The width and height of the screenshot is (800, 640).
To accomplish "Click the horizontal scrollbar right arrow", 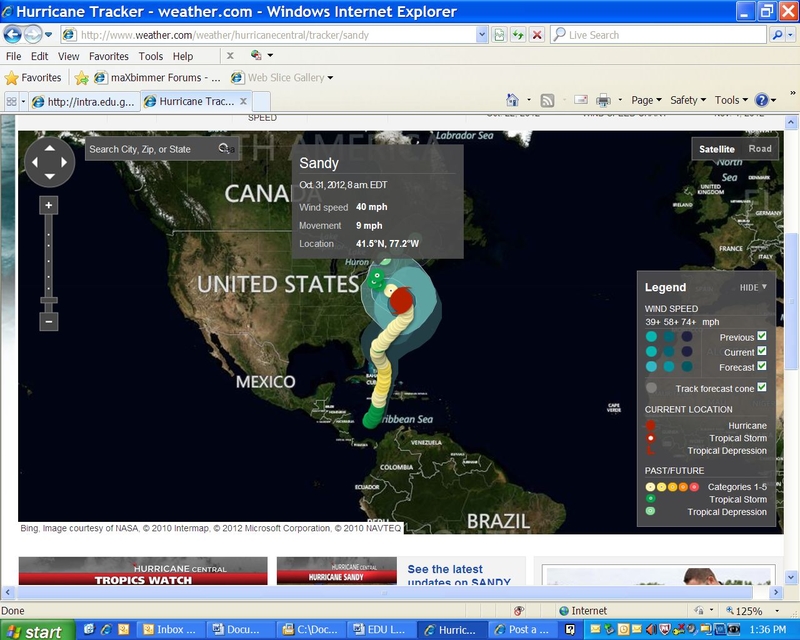I will click(776, 593).
